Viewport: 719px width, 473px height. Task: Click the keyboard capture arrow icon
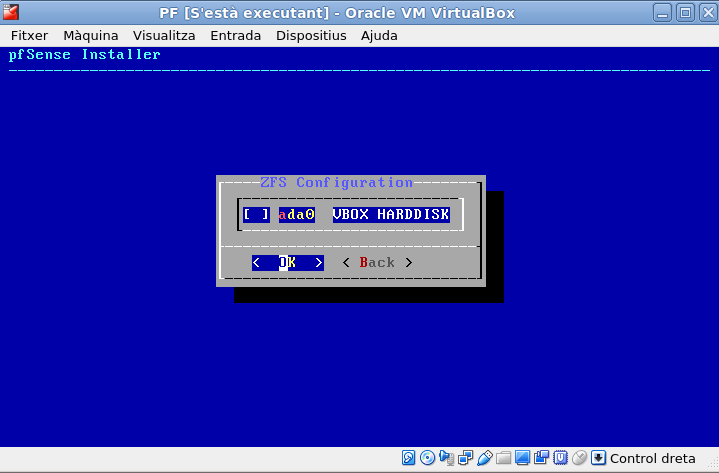598,458
